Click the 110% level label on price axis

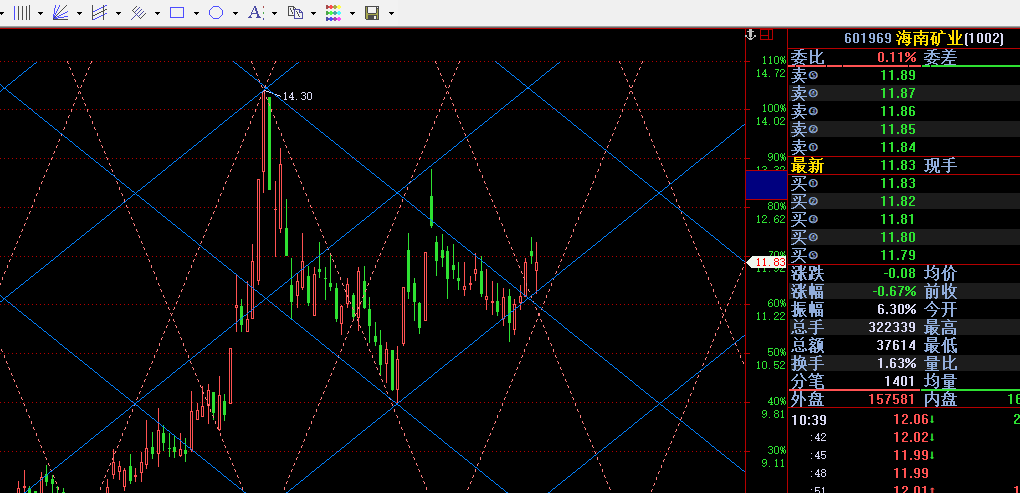click(774, 60)
